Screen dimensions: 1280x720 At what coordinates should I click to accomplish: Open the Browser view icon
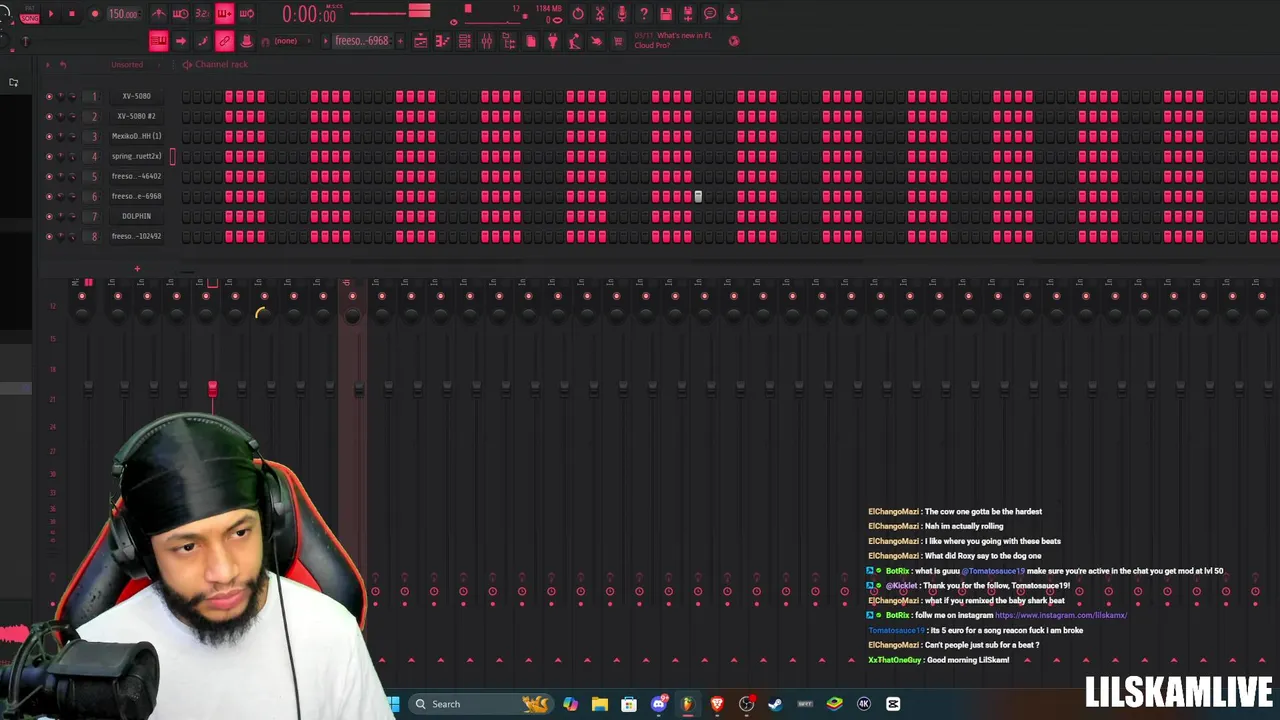(x=509, y=41)
